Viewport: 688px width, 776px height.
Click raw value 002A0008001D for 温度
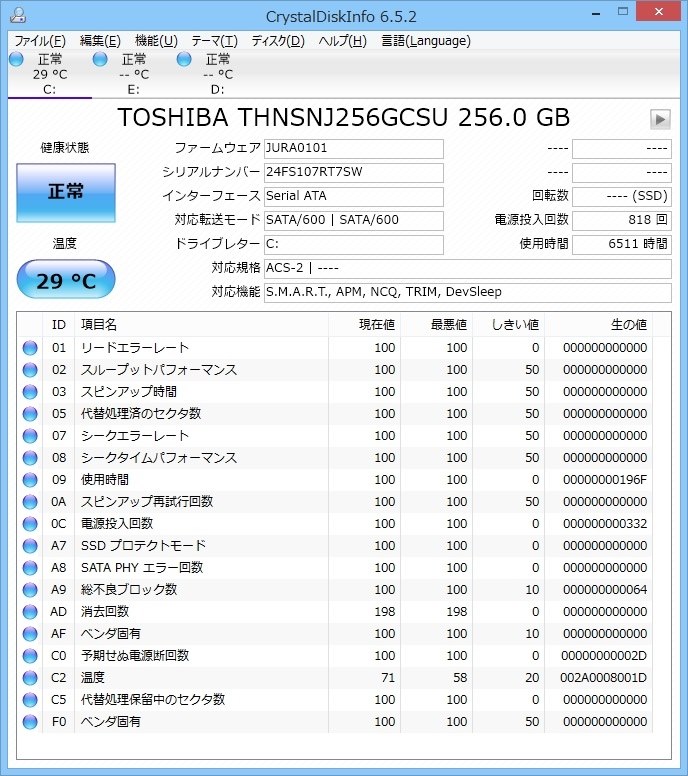(603, 678)
